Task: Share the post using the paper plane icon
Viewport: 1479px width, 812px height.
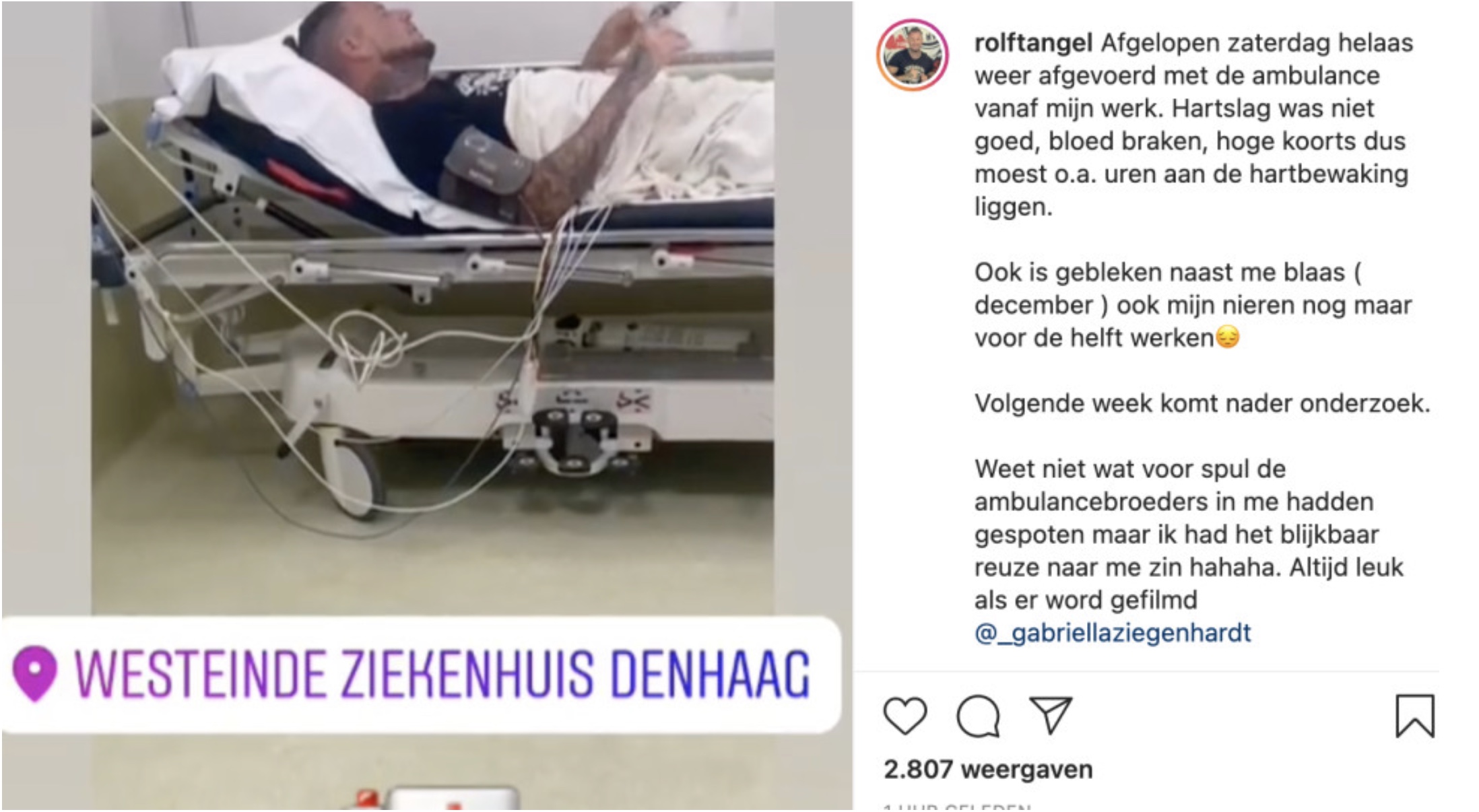Action: coord(1051,715)
